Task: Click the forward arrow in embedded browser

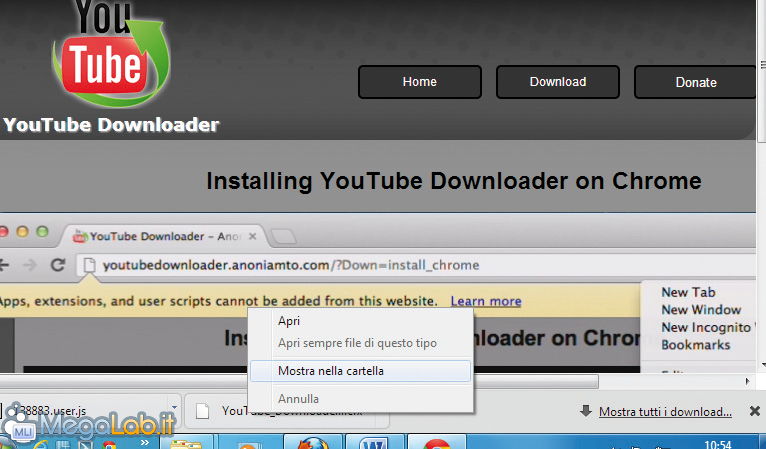Action: (x=30, y=265)
